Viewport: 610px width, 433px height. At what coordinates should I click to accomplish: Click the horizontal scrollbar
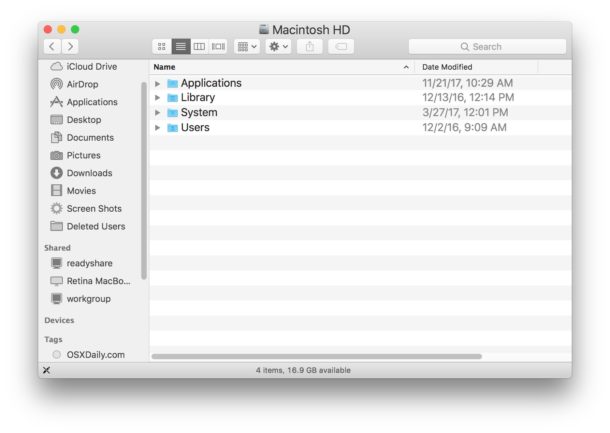click(317, 356)
